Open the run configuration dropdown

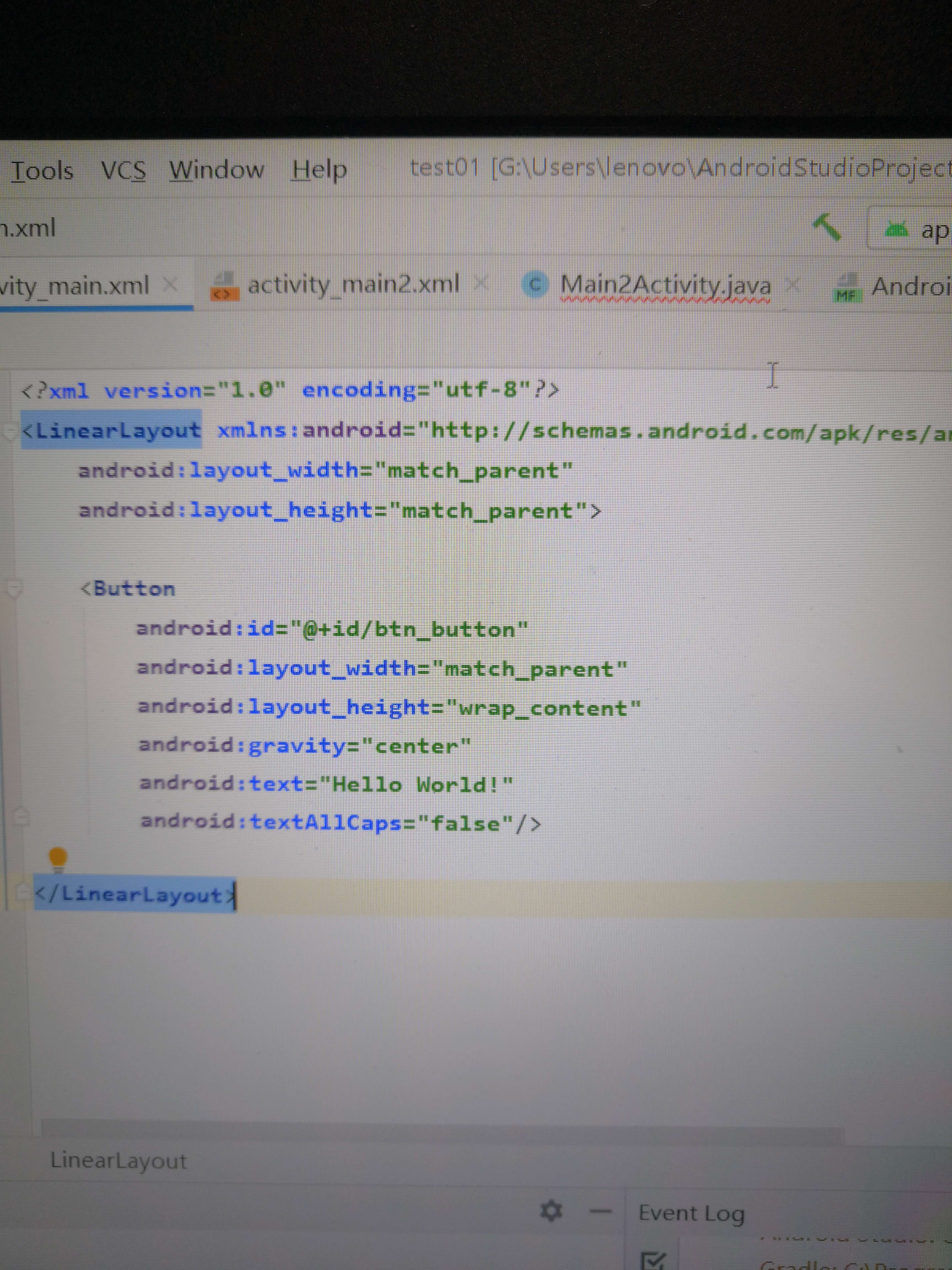tap(910, 229)
